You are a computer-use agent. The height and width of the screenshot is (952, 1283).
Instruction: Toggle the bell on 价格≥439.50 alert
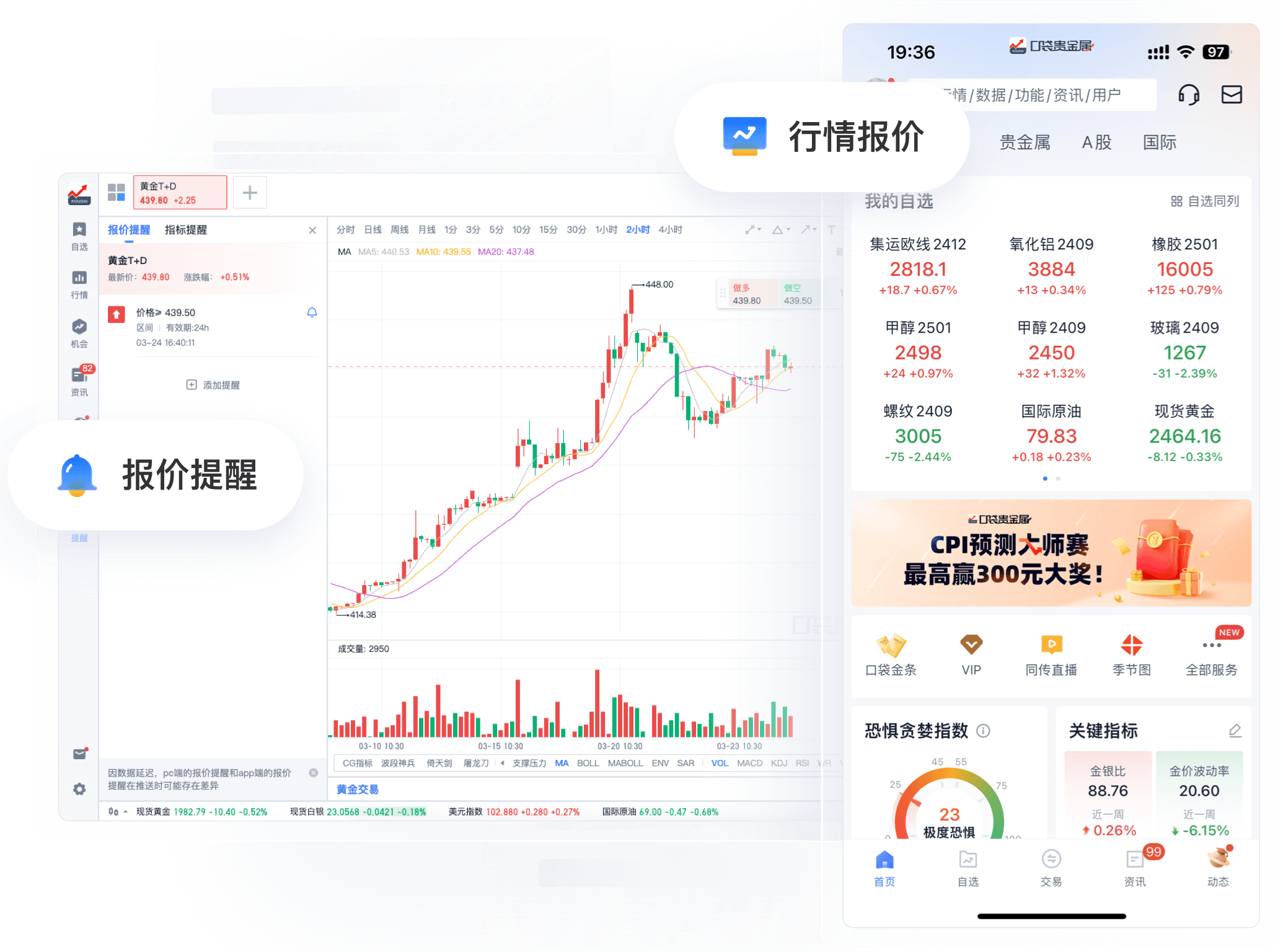[x=312, y=312]
